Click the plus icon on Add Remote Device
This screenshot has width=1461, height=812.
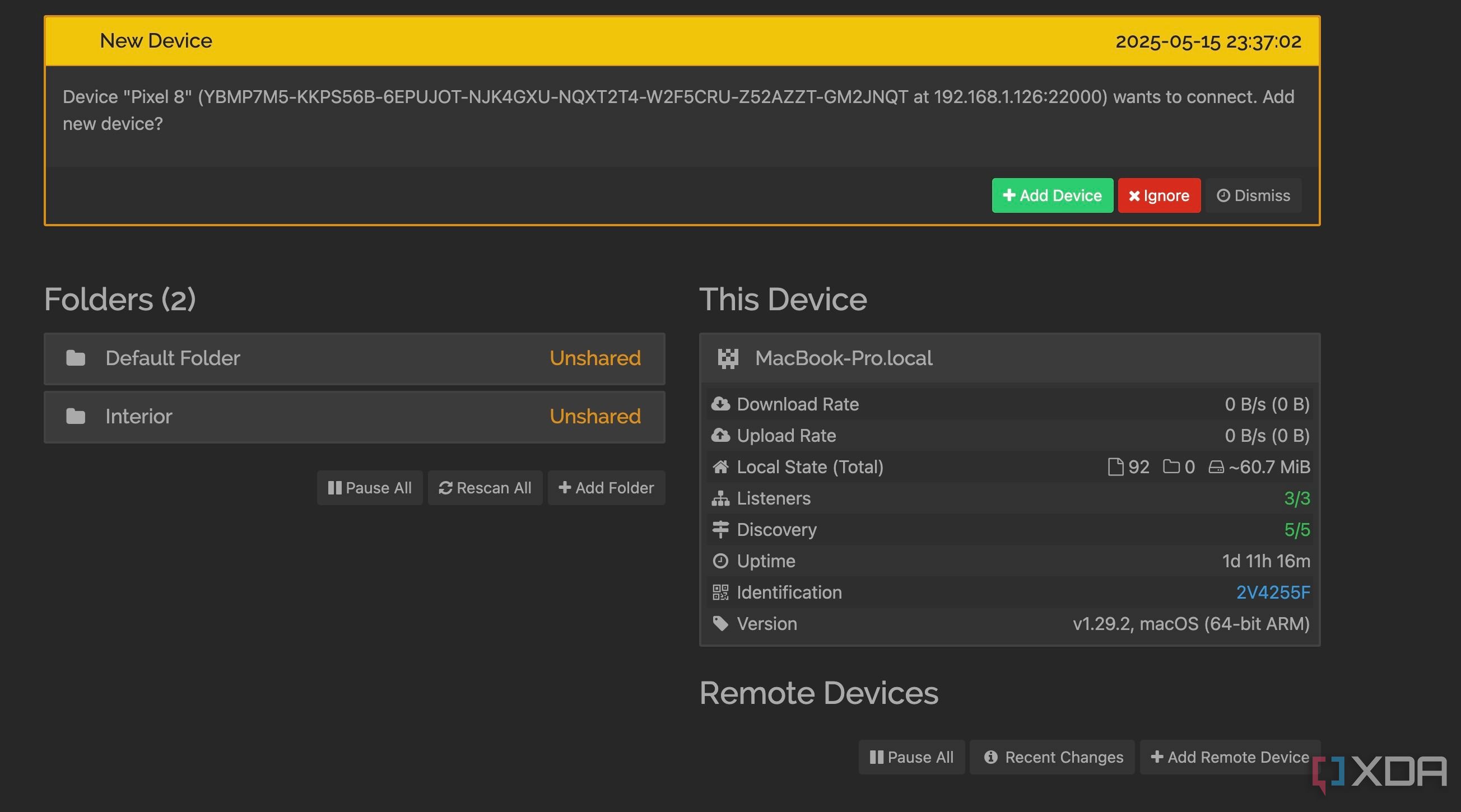pyautogui.click(x=1157, y=757)
